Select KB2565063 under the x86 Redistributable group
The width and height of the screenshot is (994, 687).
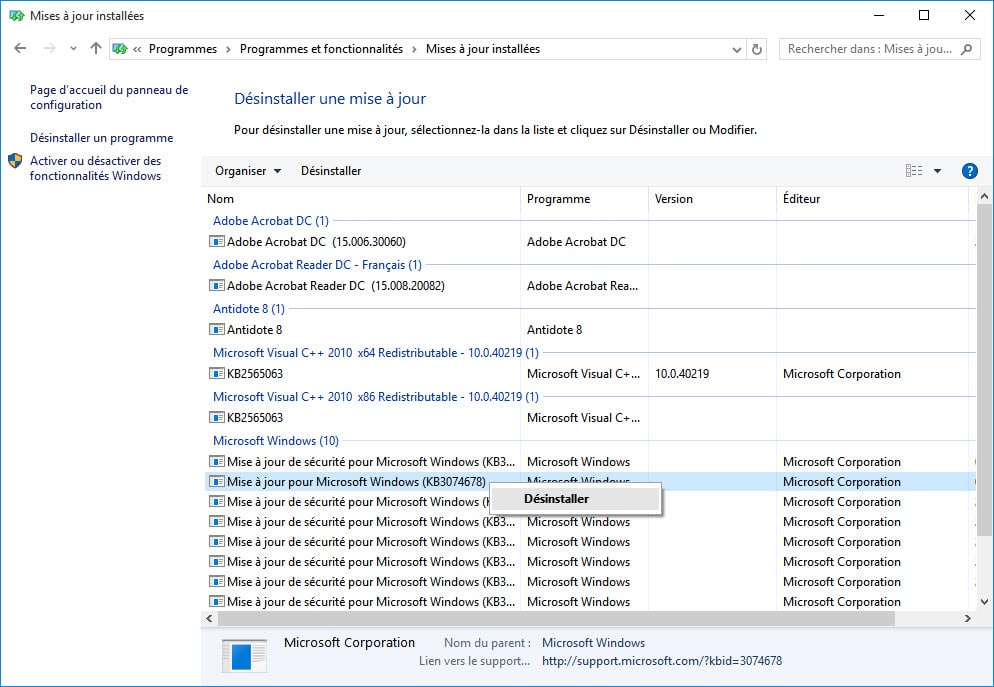coord(255,418)
